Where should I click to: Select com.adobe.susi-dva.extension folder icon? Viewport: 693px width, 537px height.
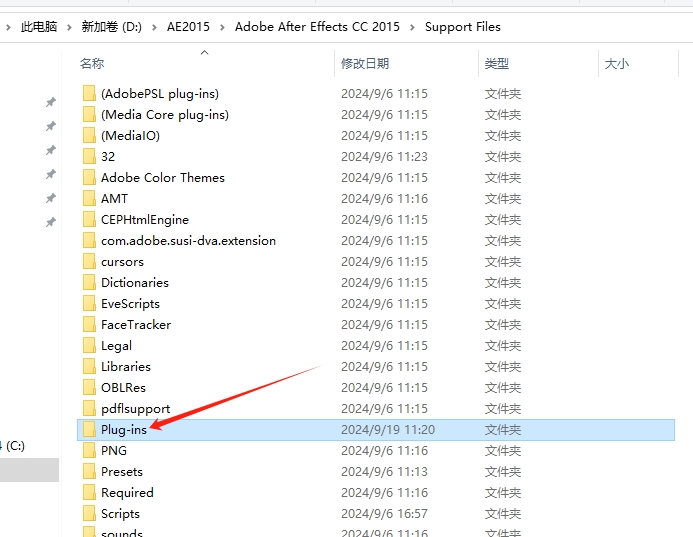pyautogui.click(x=89, y=240)
